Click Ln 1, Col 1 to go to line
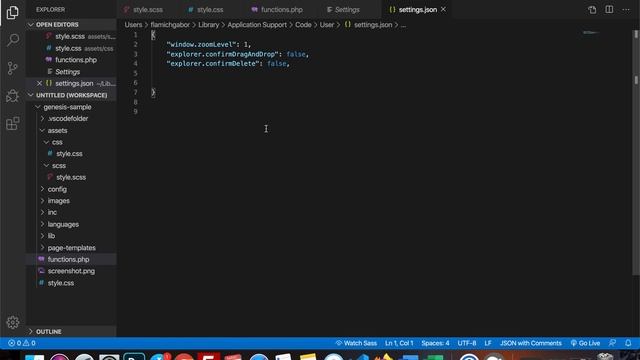This screenshot has height=360, width=640. 399,343
